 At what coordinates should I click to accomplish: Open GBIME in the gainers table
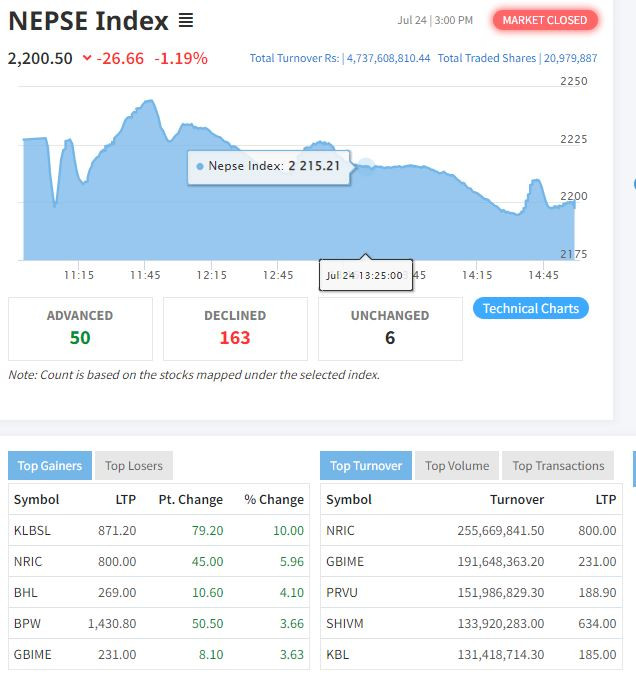coord(33,655)
